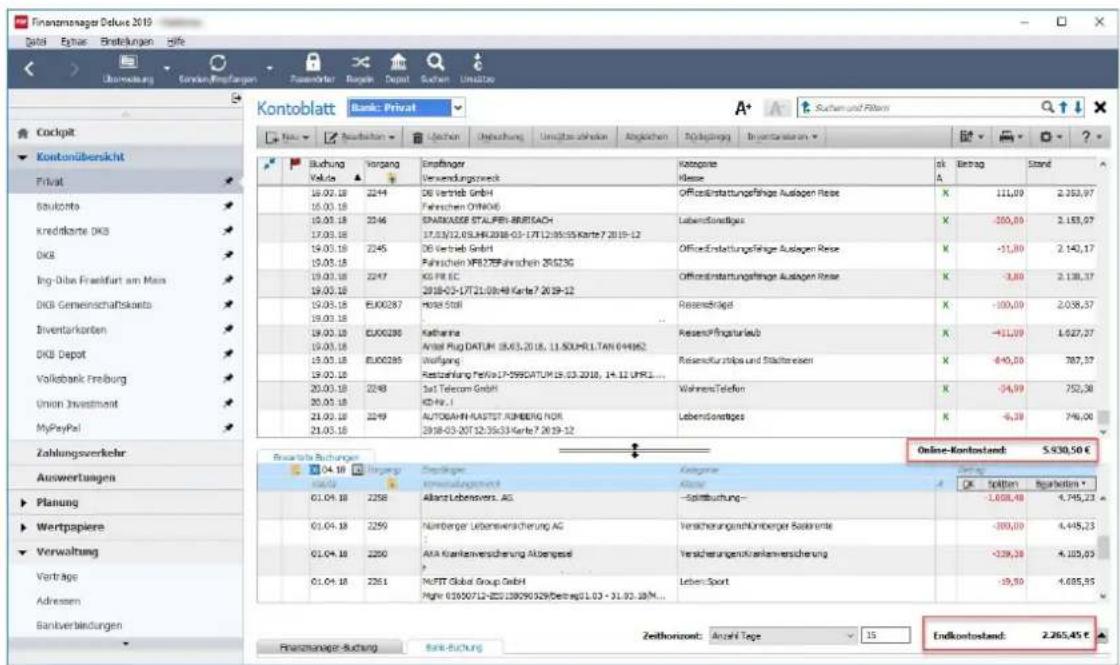
Task: Click the expected bookings list scrollbar
Action: click(1104, 546)
